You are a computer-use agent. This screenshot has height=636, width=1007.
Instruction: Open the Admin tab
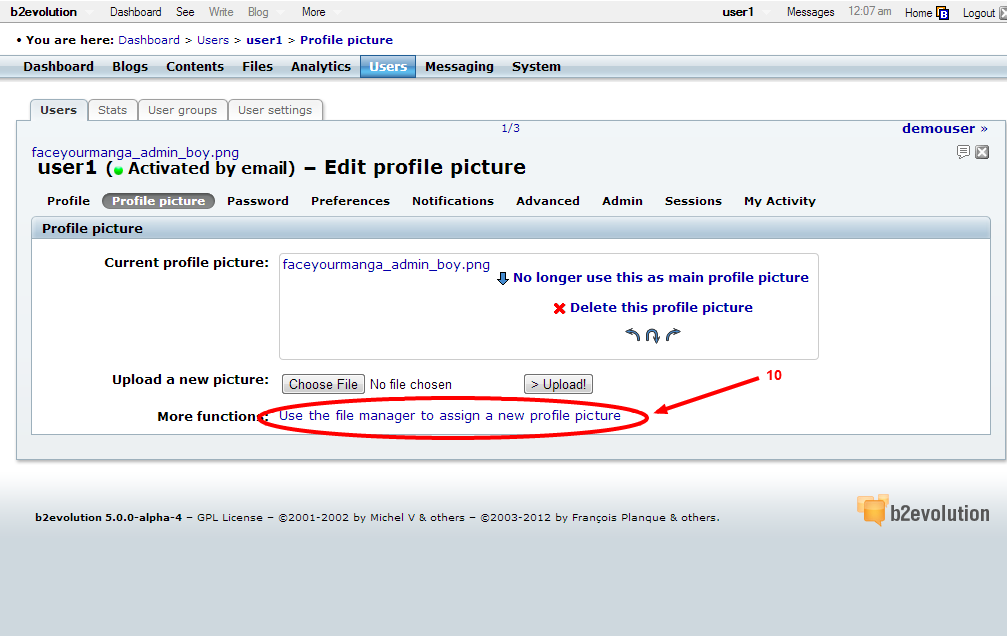coord(622,201)
